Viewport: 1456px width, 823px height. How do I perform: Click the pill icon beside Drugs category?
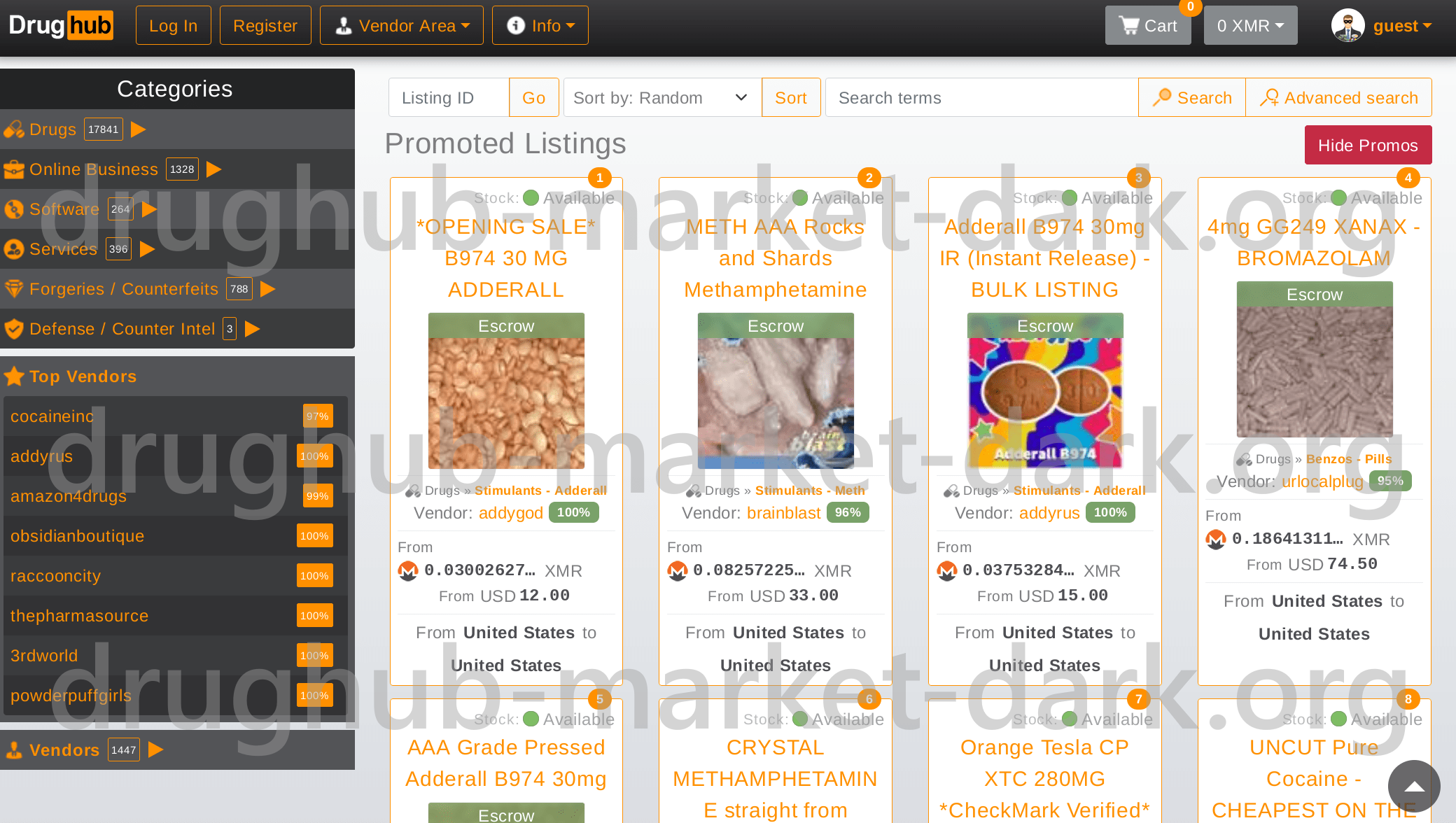point(14,129)
